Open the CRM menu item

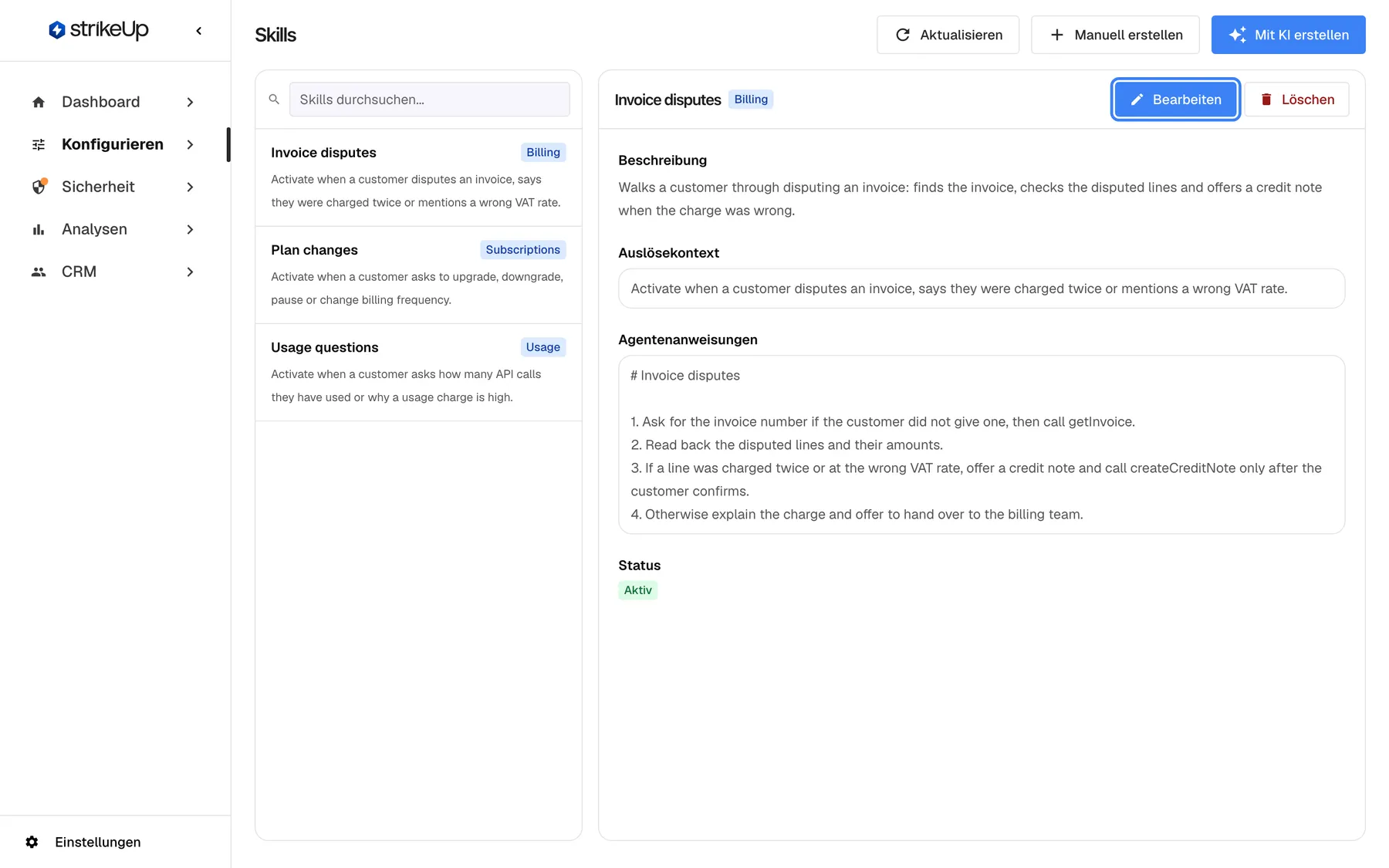click(114, 272)
